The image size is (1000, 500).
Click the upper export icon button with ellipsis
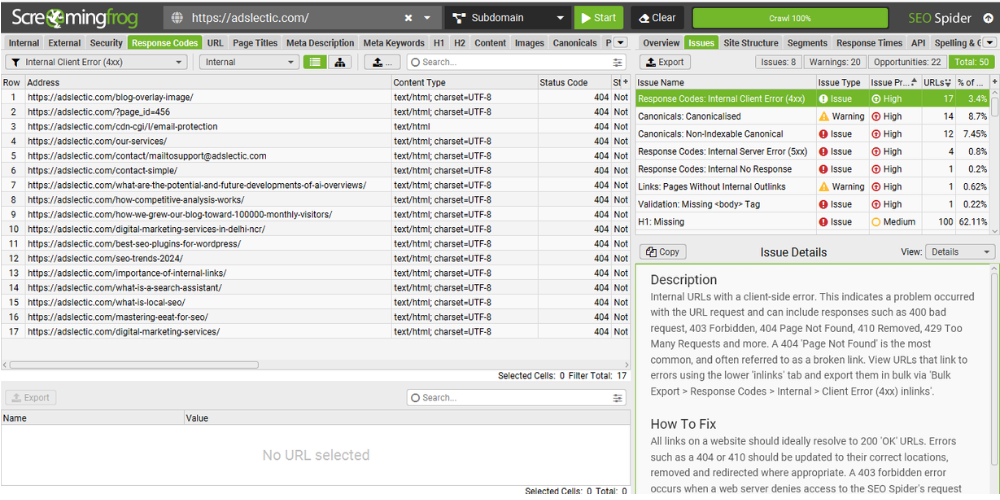[x=383, y=62]
